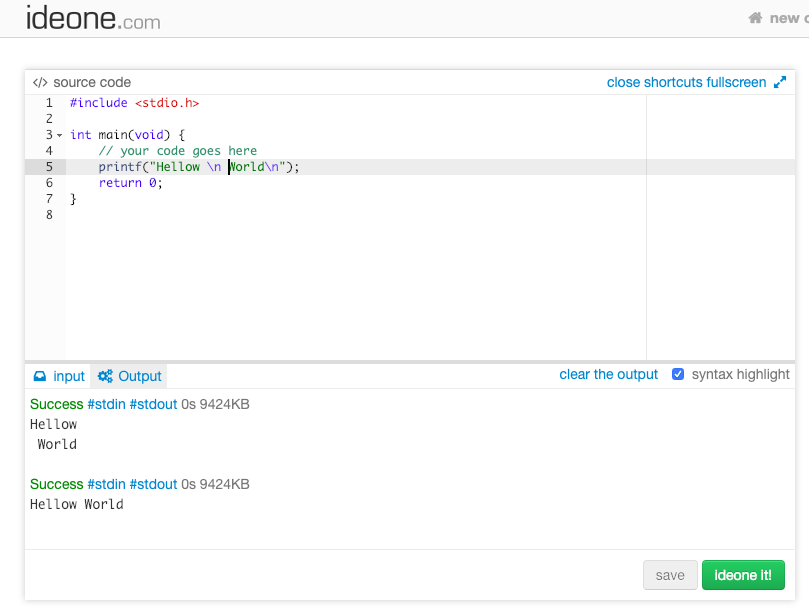Screen dimensions: 809x610
Task: Open the first #stdin link in output
Action: coord(106,404)
